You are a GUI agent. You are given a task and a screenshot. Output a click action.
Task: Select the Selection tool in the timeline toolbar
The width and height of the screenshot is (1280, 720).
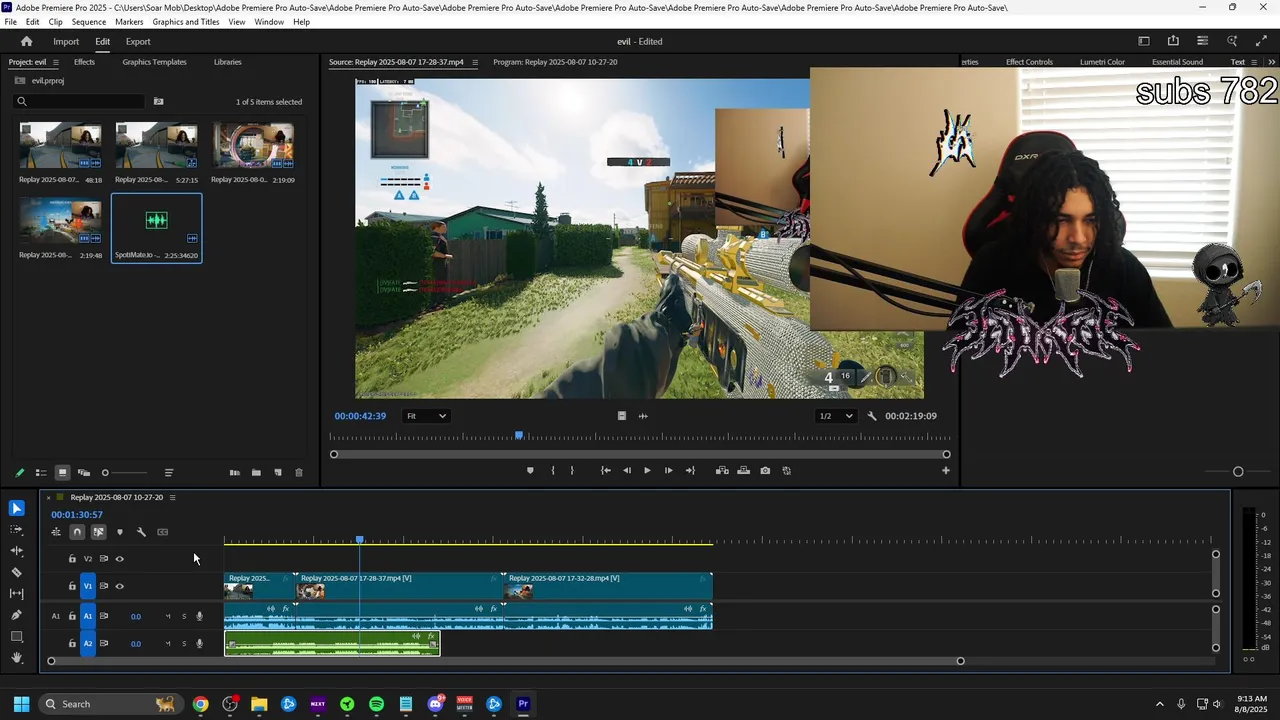click(16, 509)
